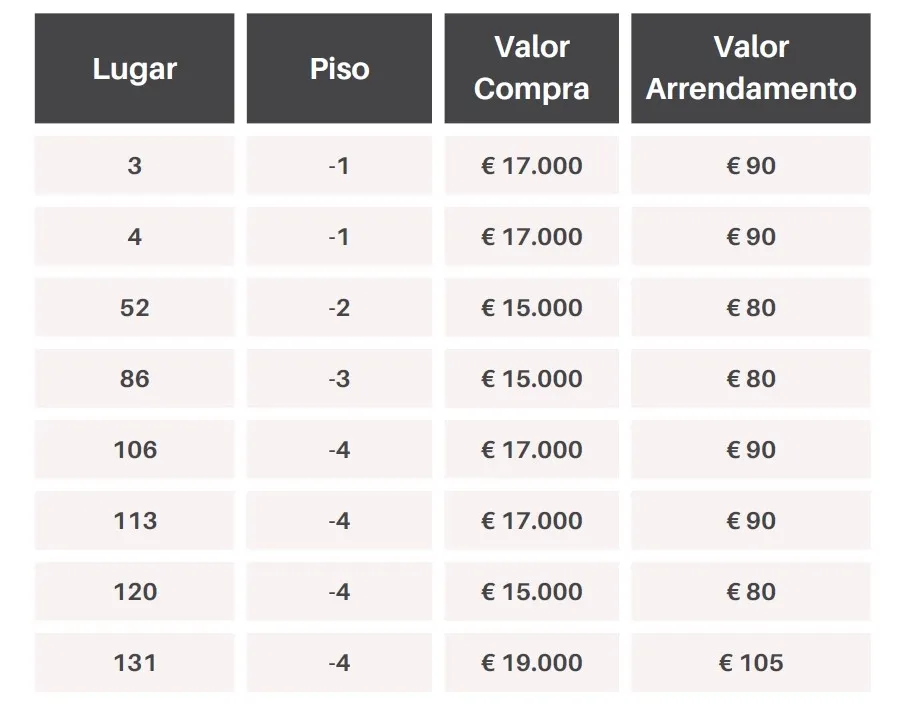Click the Piso -3 cell
Viewport: 902px width, 723px height.
coord(339,379)
